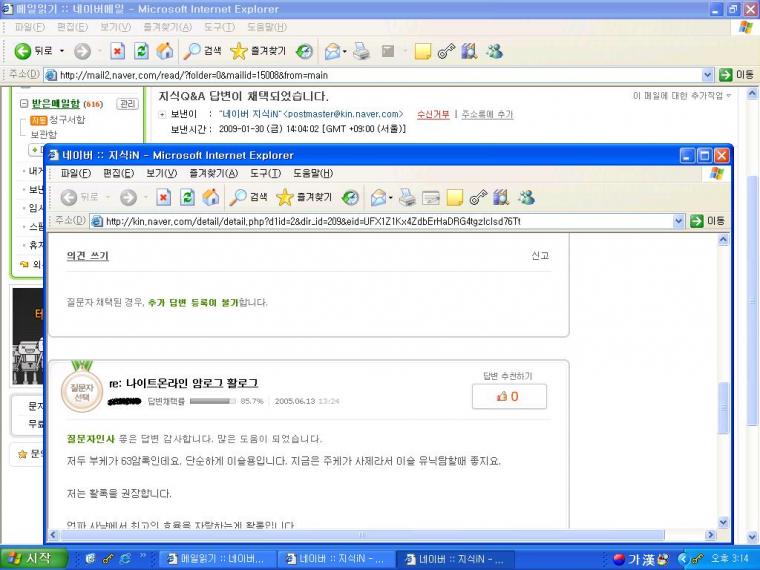Click key icon in background mail window toolbar
The image size is (760, 570).
pos(446,51)
